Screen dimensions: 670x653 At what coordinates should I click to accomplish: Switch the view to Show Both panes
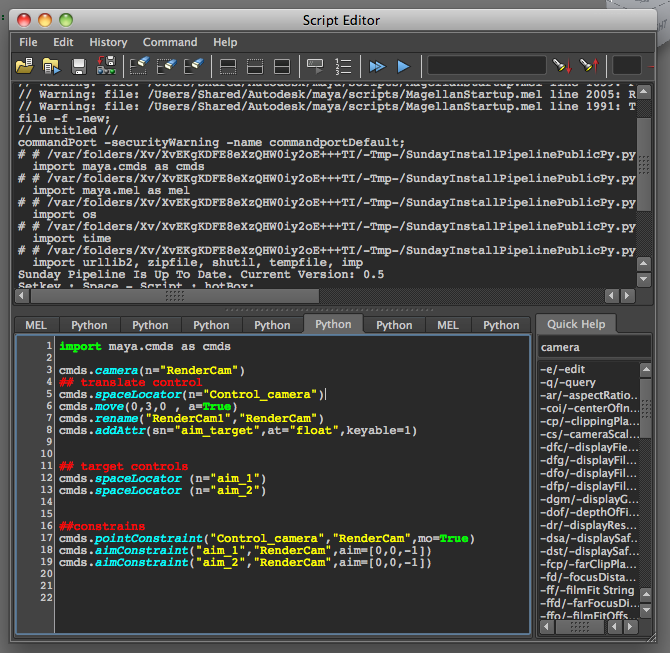[282, 66]
